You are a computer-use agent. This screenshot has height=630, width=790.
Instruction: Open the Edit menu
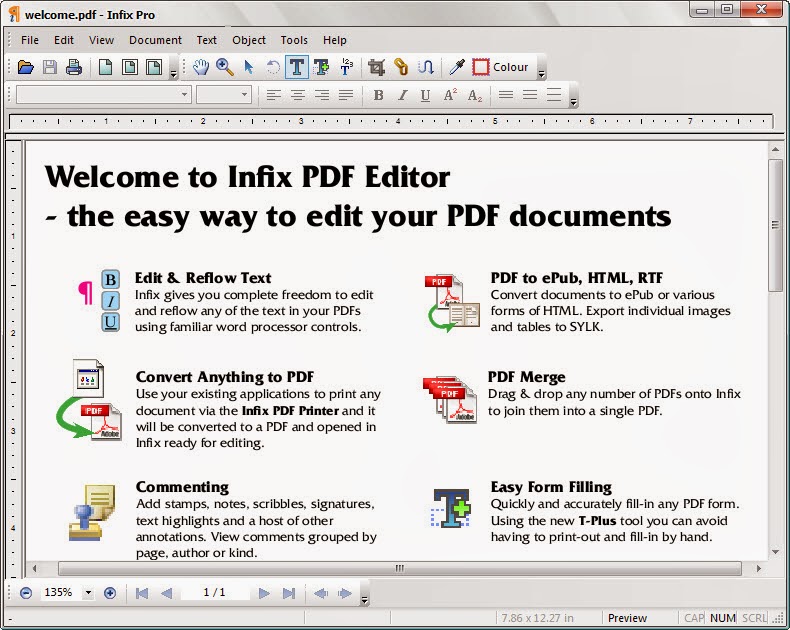pyautogui.click(x=64, y=40)
